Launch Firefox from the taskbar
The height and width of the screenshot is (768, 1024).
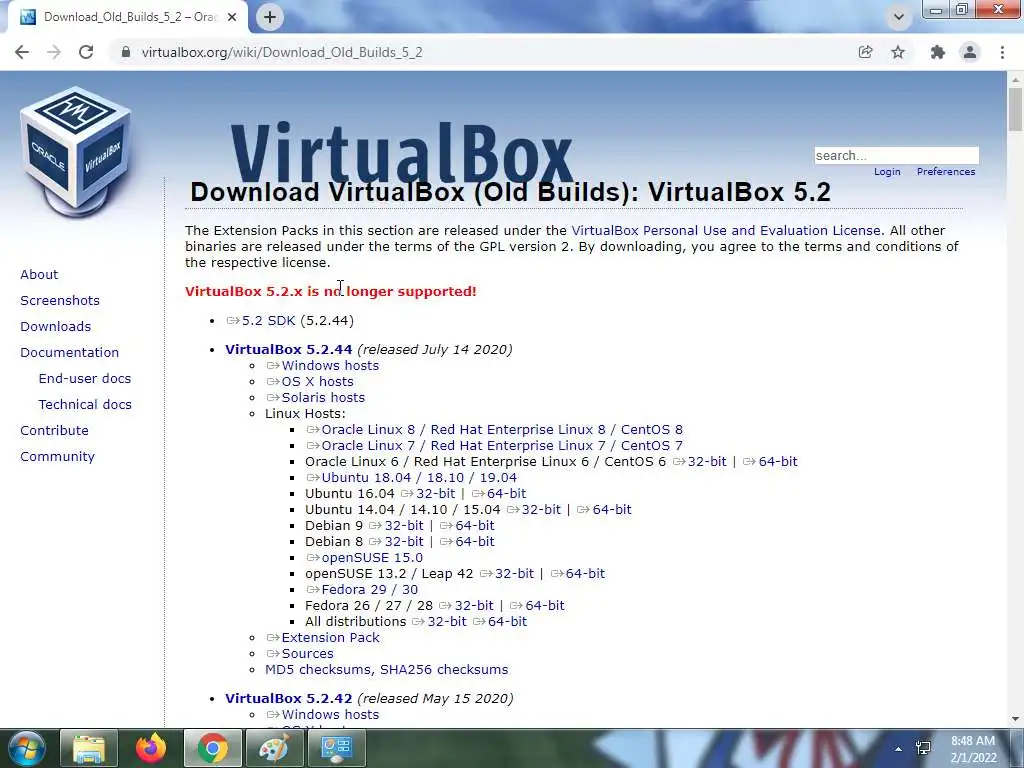[151, 748]
